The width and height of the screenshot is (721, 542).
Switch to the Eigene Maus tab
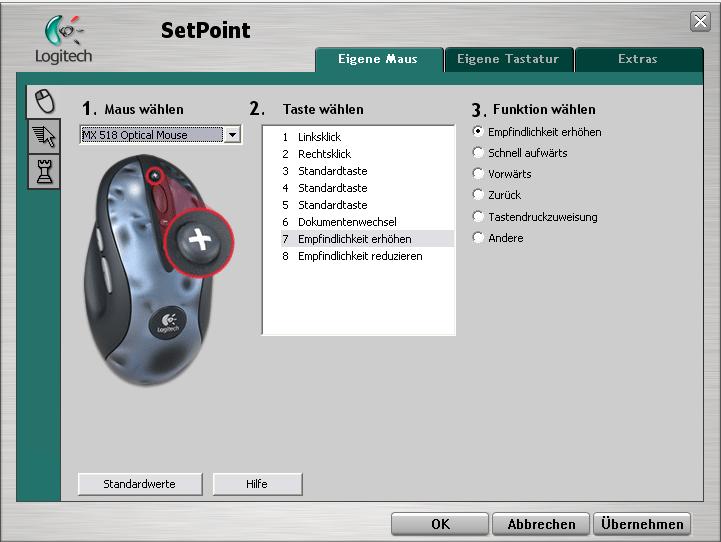[x=379, y=59]
